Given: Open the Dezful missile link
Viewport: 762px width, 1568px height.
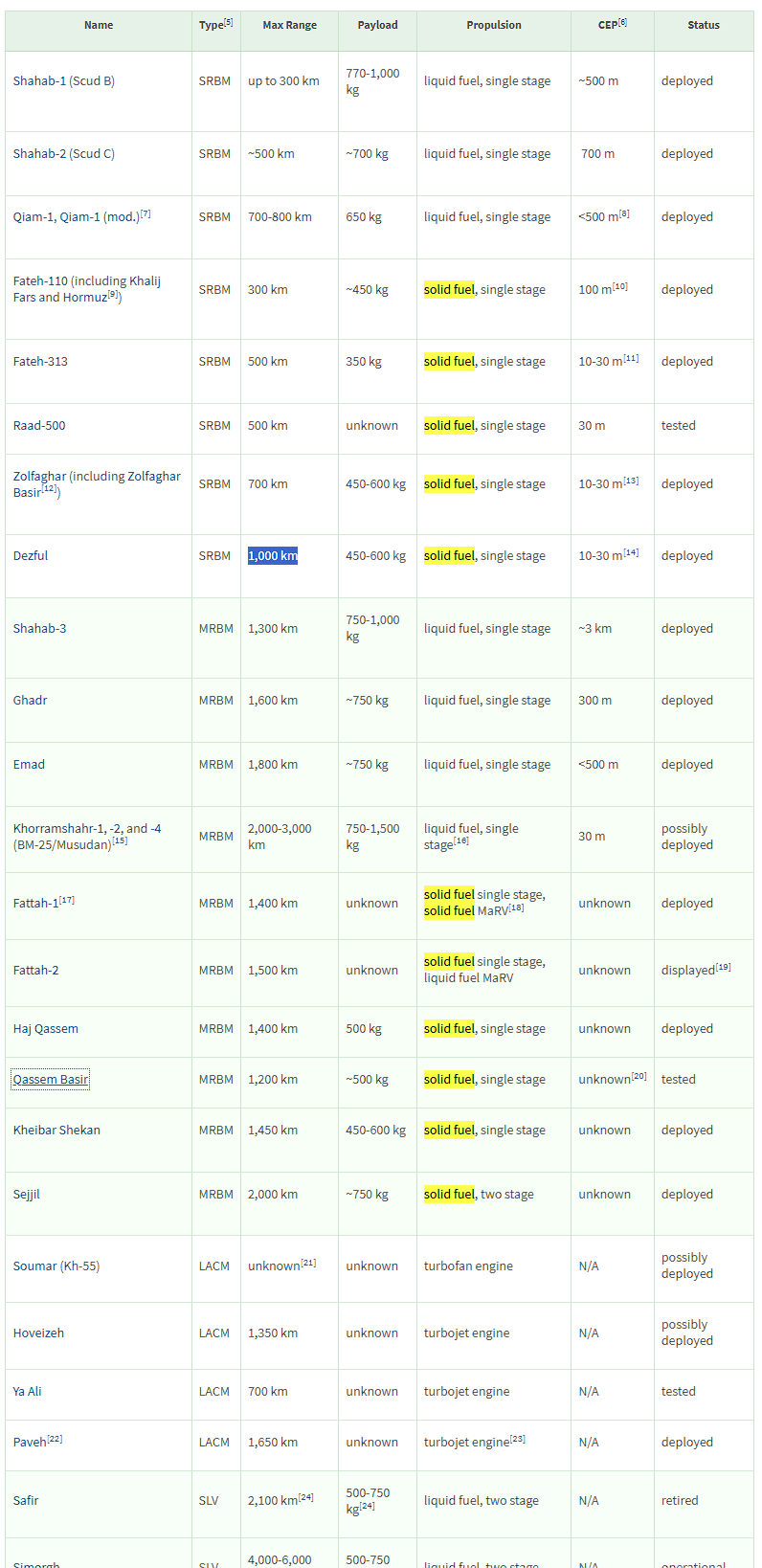Looking at the screenshot, I should click(31, 556).
